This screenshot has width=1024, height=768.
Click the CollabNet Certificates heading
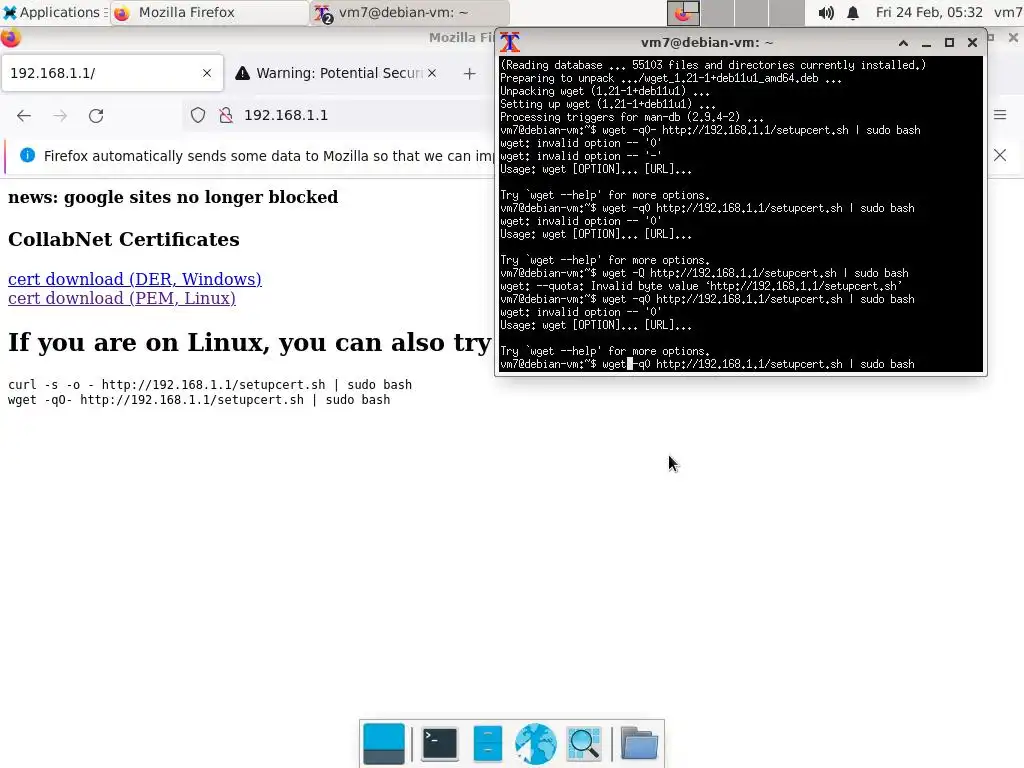(x=123, y=239)
